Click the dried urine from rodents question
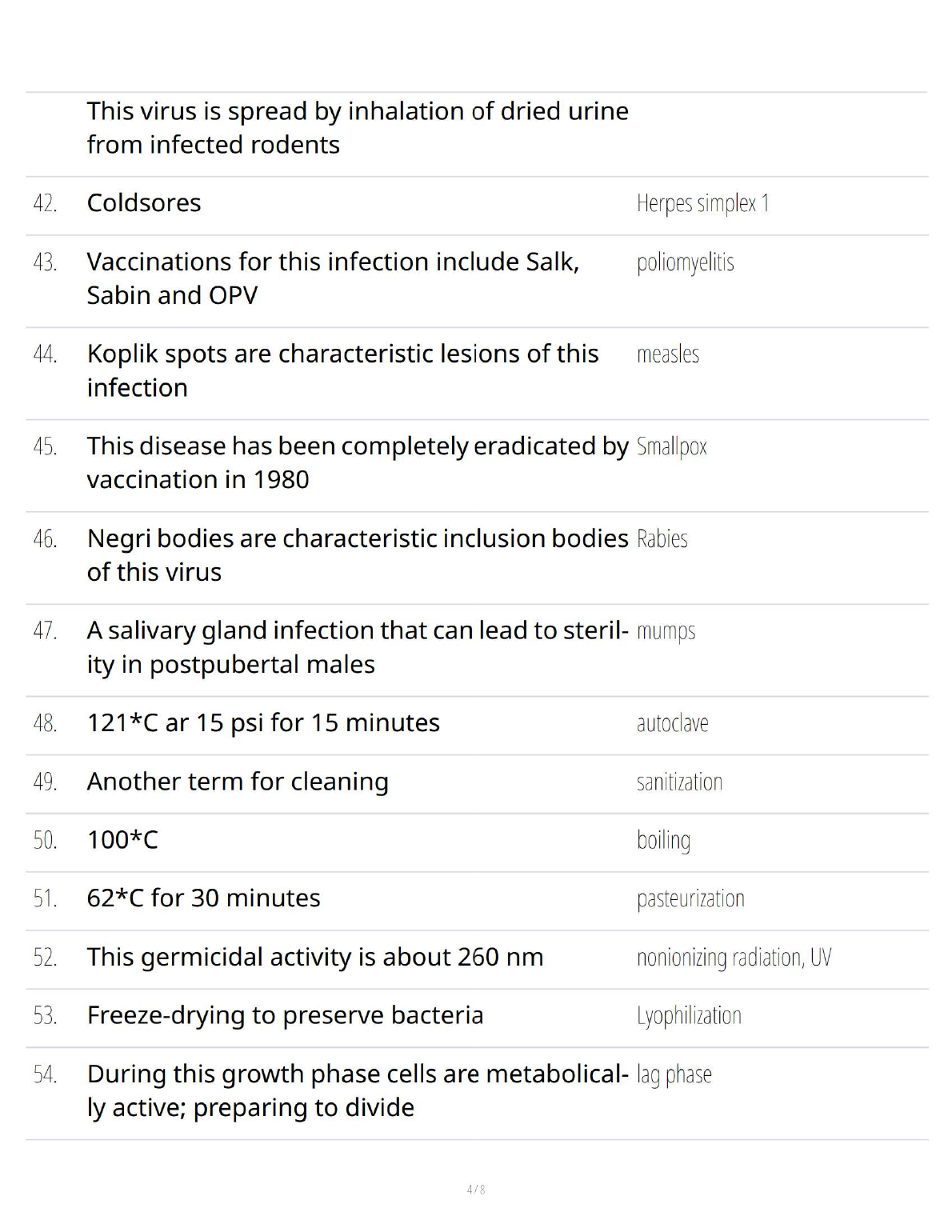The width and height of the screenshot is (952, 1232). point(357,128)
